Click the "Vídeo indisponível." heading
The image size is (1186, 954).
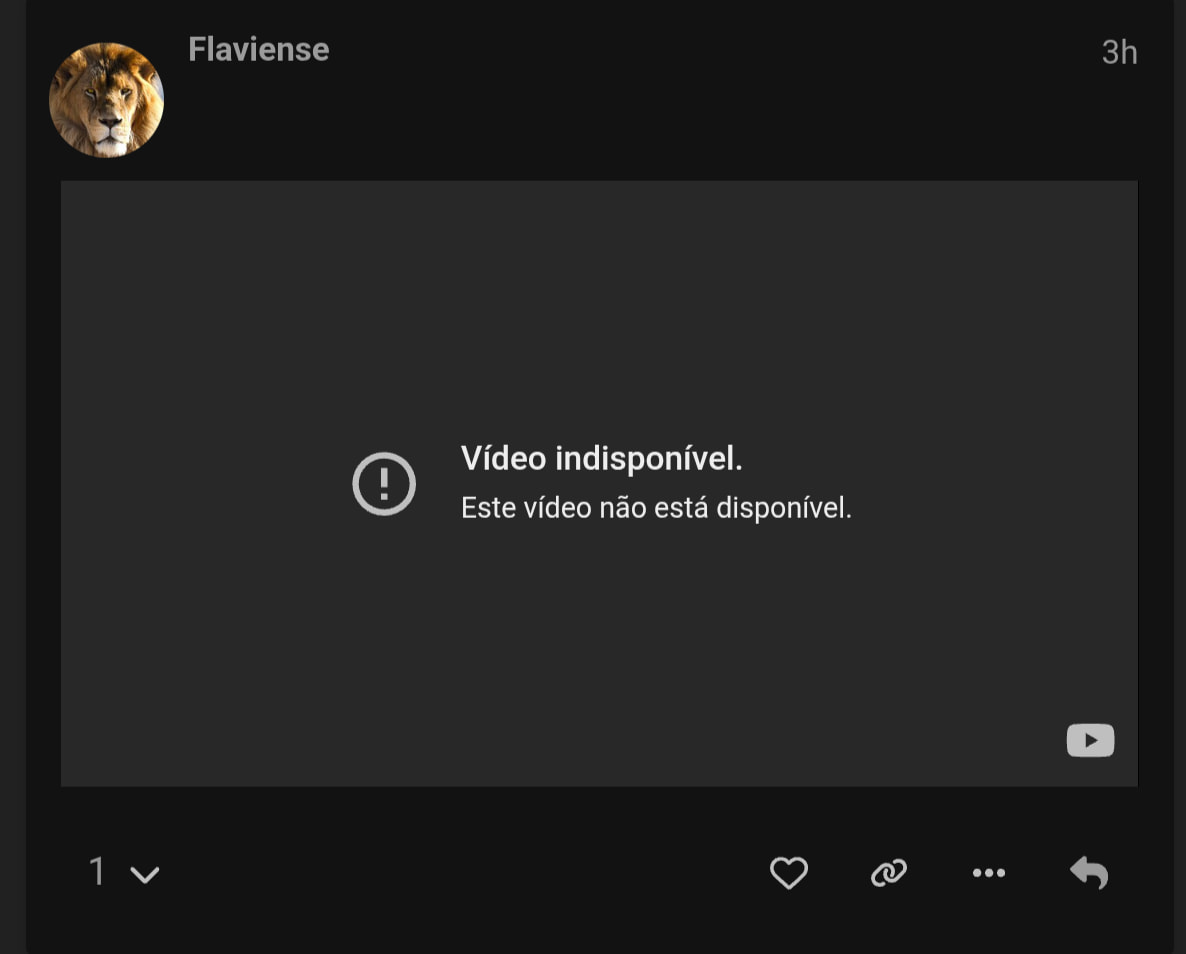601,459
